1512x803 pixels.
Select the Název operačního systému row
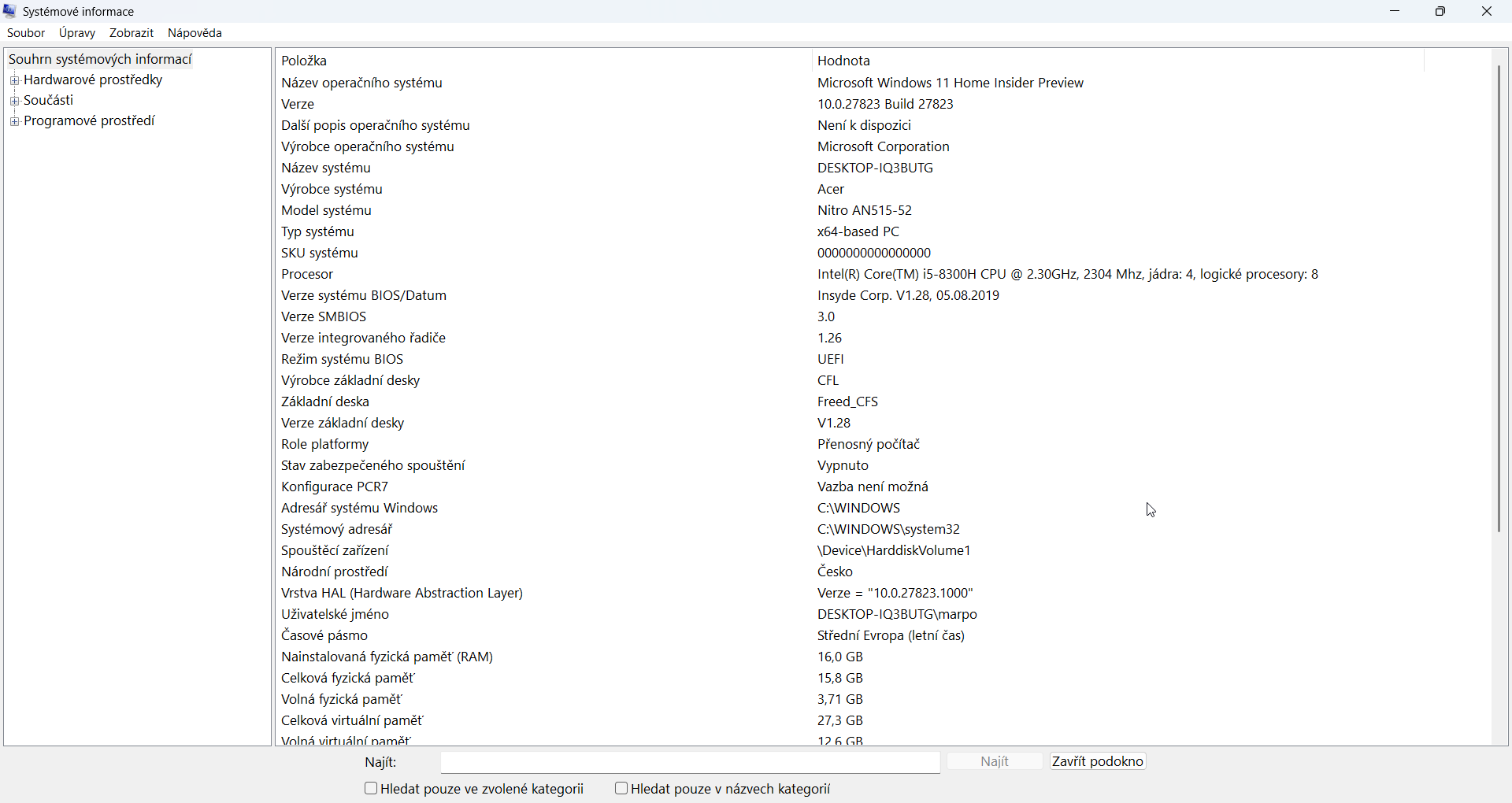click(850, 83)
